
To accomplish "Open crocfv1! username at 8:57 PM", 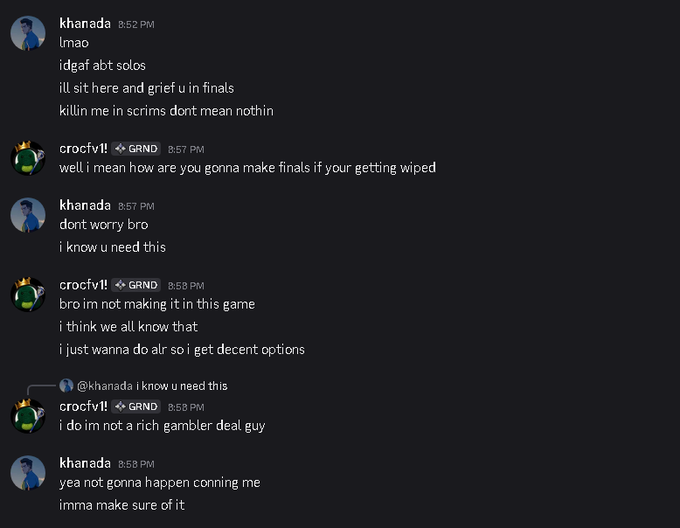I will (83, 148).
